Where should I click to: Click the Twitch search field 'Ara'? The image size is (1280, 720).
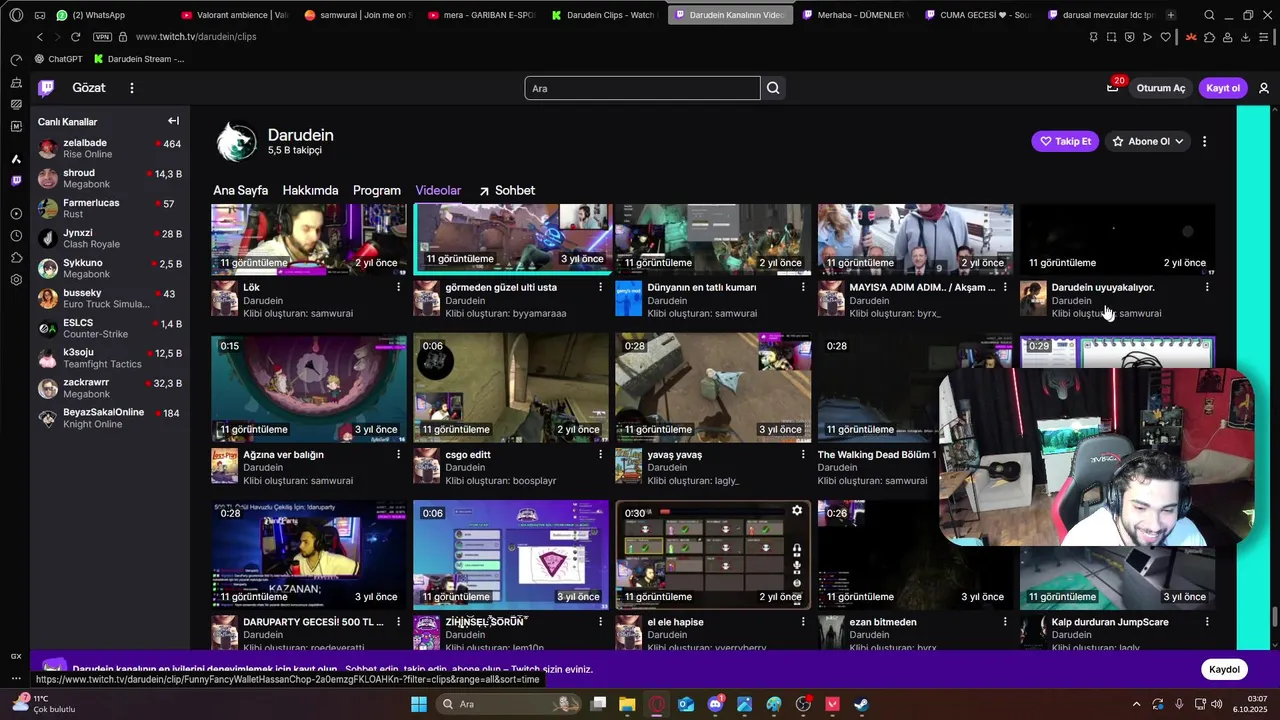coord(642,88)
